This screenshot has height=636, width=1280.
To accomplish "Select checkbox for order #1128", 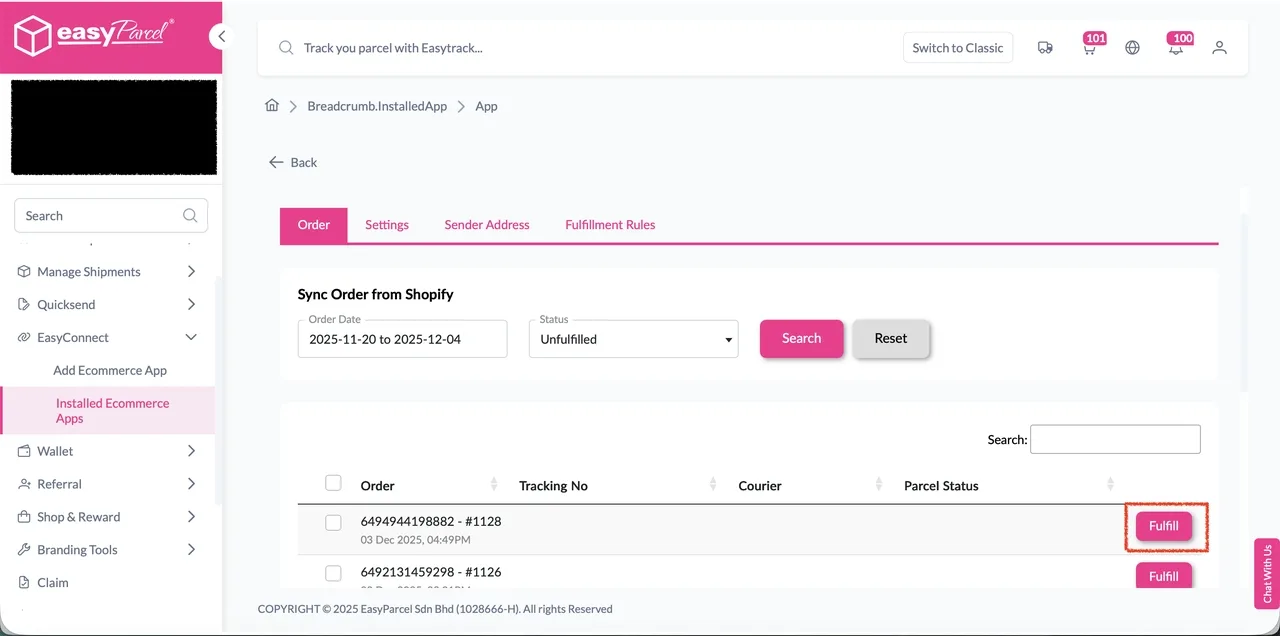I will click(x=333, y=522).
